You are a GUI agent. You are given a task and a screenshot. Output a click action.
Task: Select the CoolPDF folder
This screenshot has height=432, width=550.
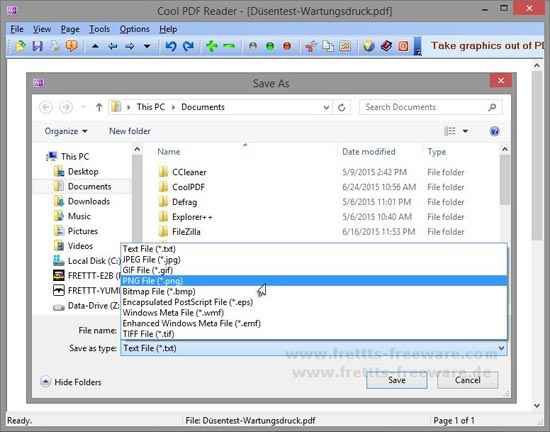point(188,188)
